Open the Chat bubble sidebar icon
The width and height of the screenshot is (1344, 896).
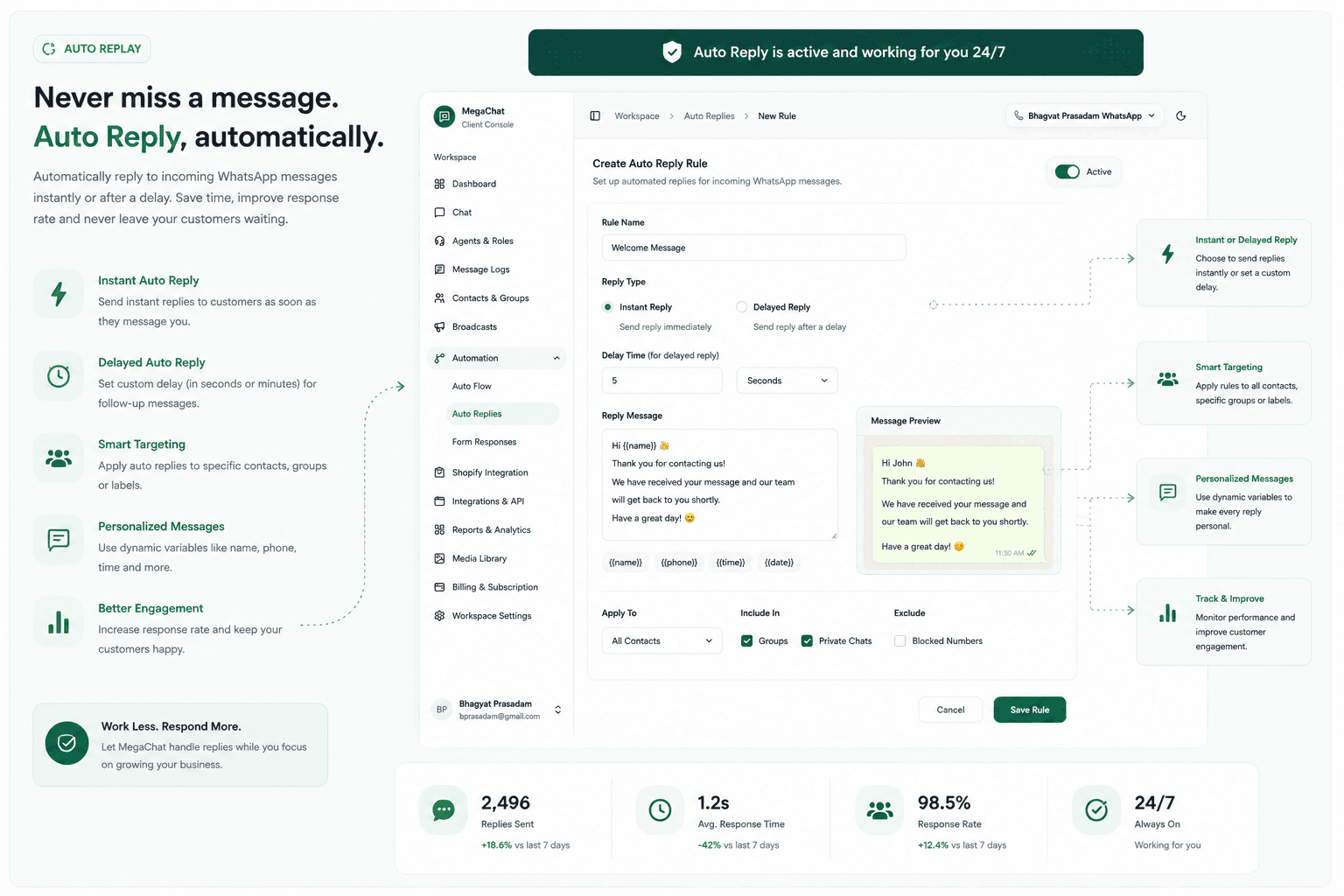pos(439,213)
